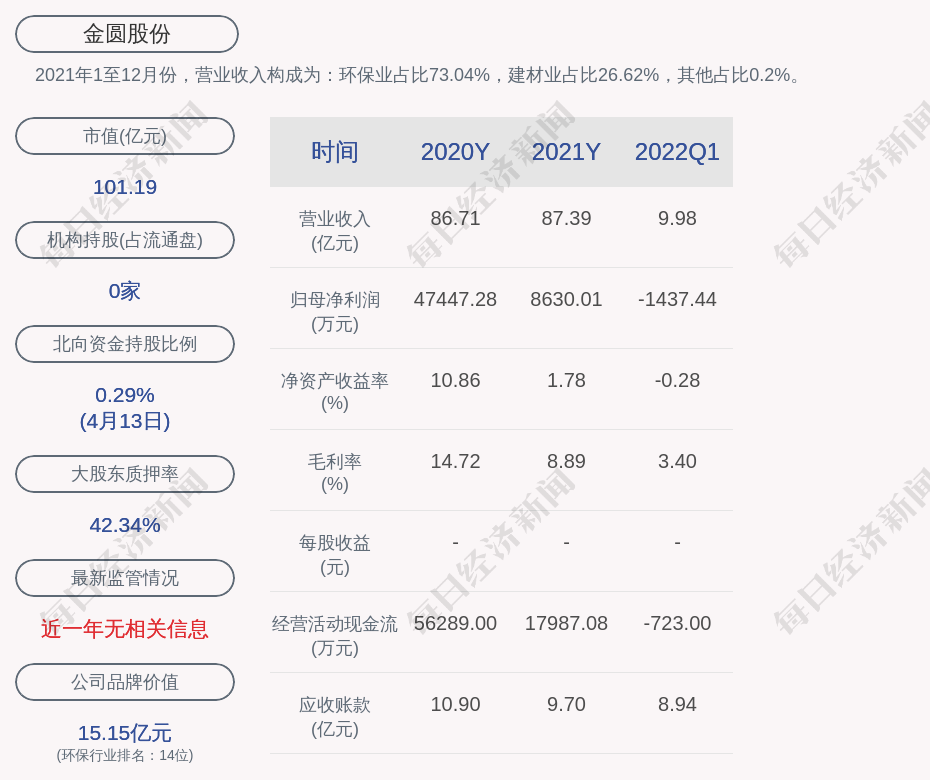Image resolution: width=930 pixels, height=780 pixels.
Task: Click the 金圆股份 company name pill
Action: (126, 34)
